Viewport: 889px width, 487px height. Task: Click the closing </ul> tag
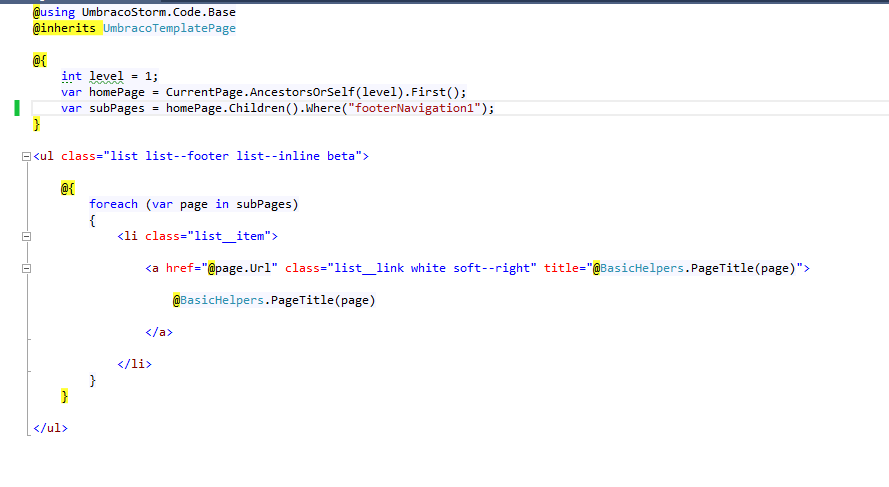tap(50, 428)
